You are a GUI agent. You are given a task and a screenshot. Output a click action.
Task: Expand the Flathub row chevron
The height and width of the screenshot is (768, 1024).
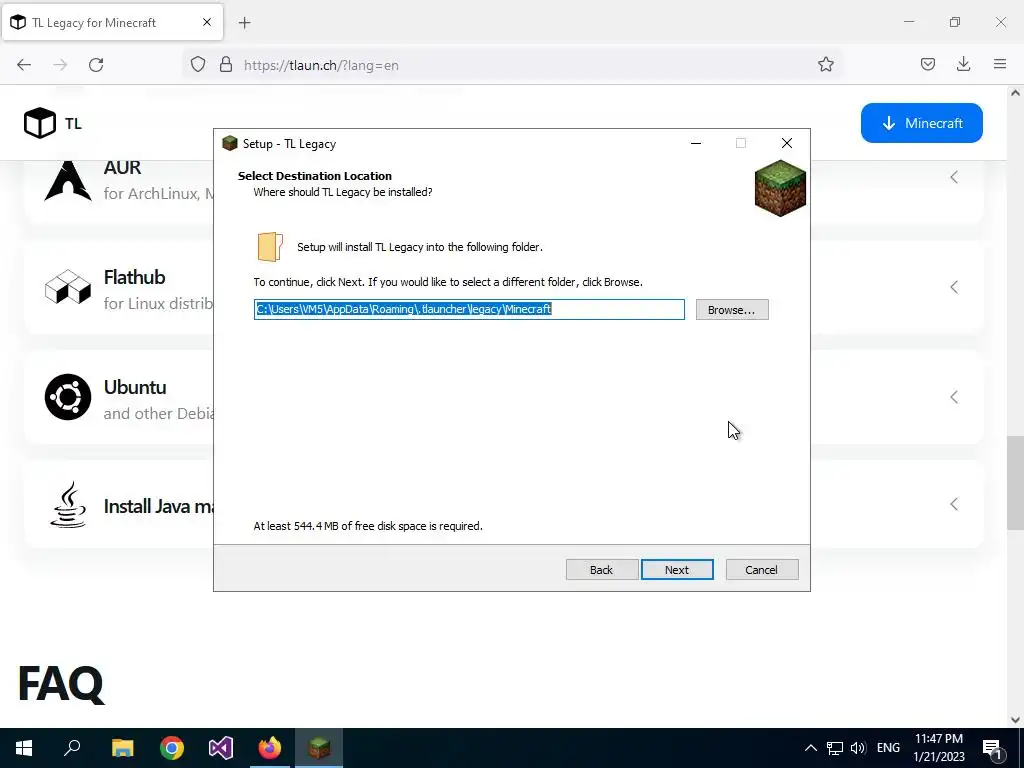point(954,287)
